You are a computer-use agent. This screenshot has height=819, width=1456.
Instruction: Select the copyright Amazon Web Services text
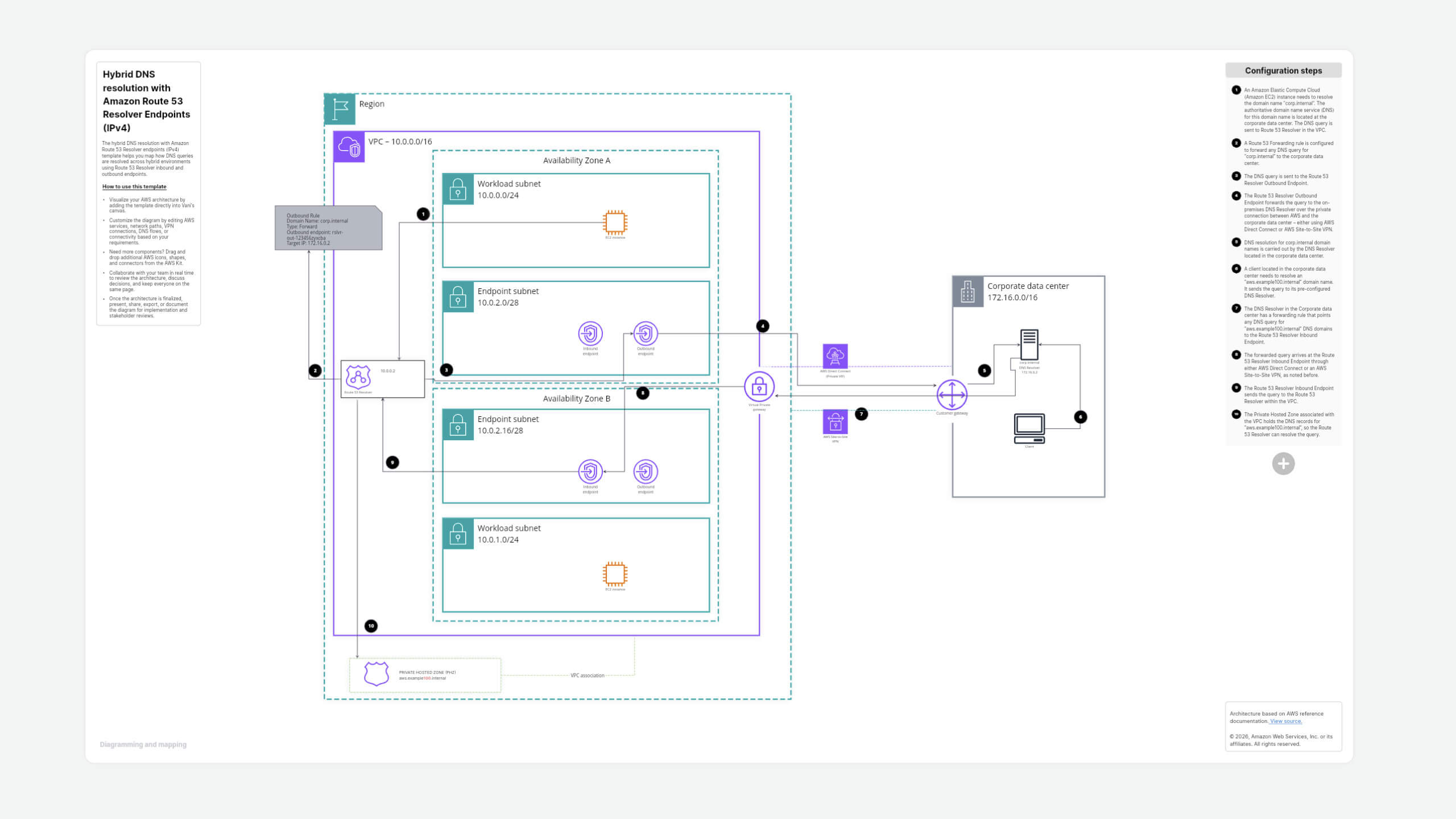tap(1281, 740)
